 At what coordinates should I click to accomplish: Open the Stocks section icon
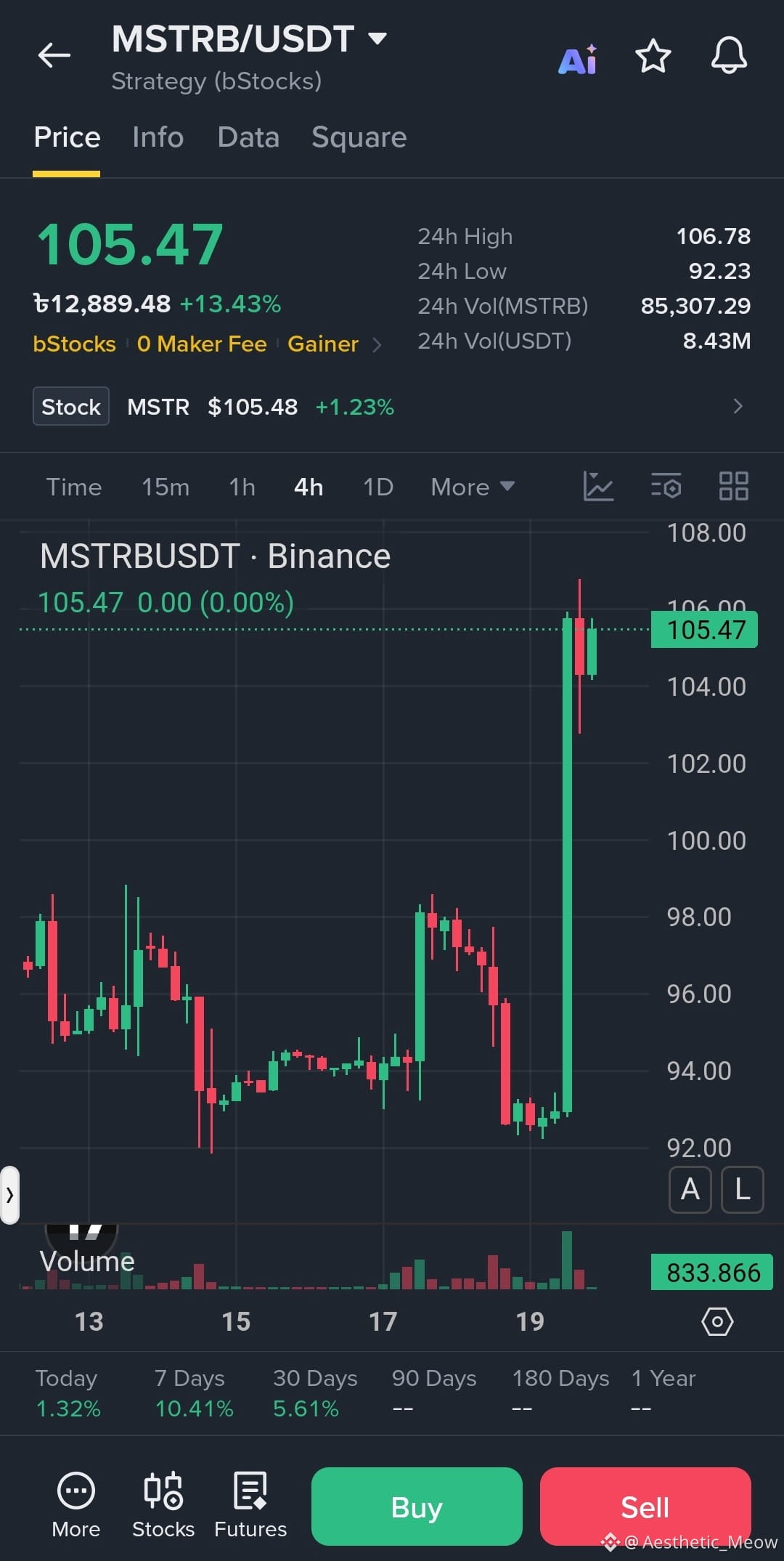tap(163, 1505)
